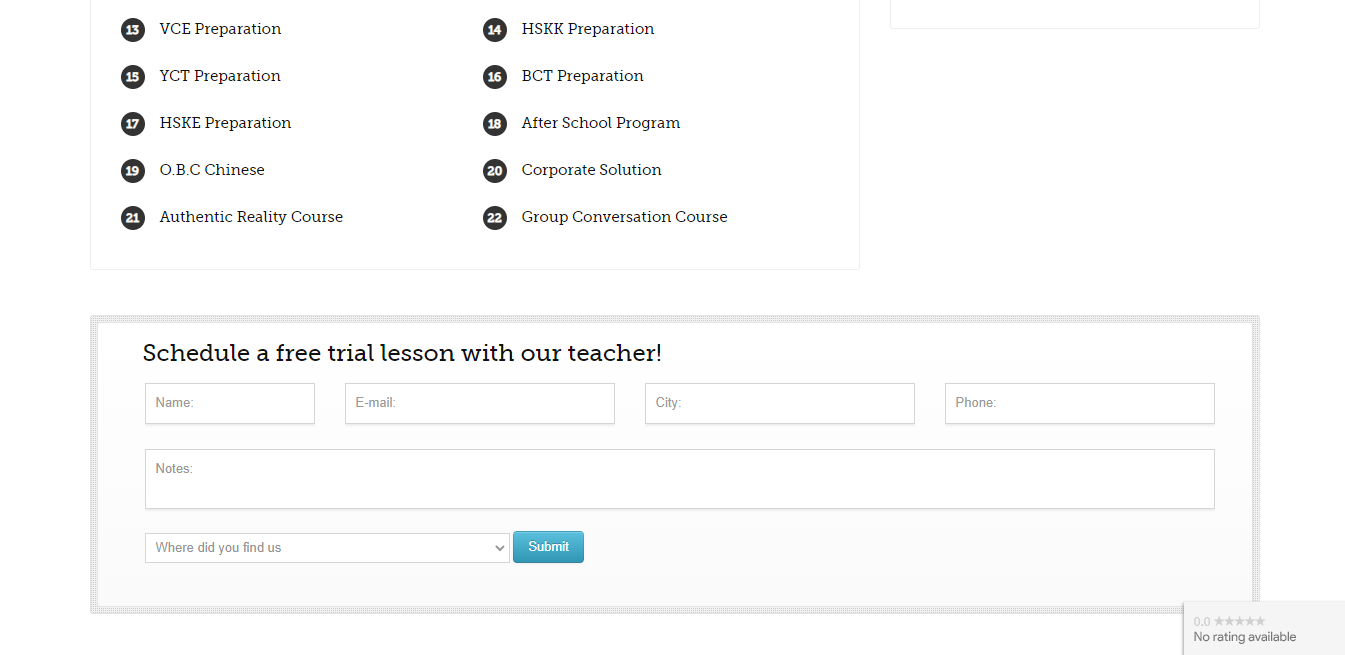Click the number 22 badge icon
This screenshot has width=1345, height=655.
pyautogui.click(x=495, y=218)
